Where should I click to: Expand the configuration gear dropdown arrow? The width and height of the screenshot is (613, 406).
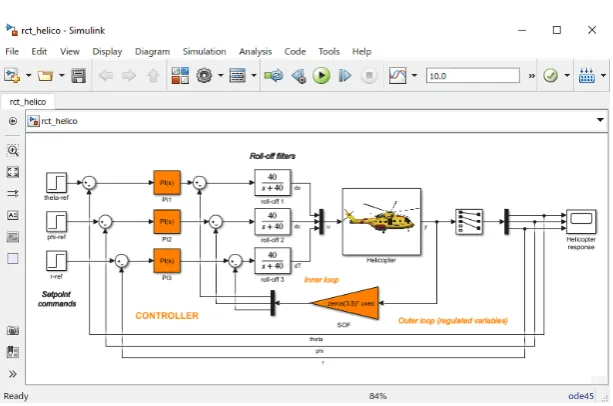click(x=220, y=75)
